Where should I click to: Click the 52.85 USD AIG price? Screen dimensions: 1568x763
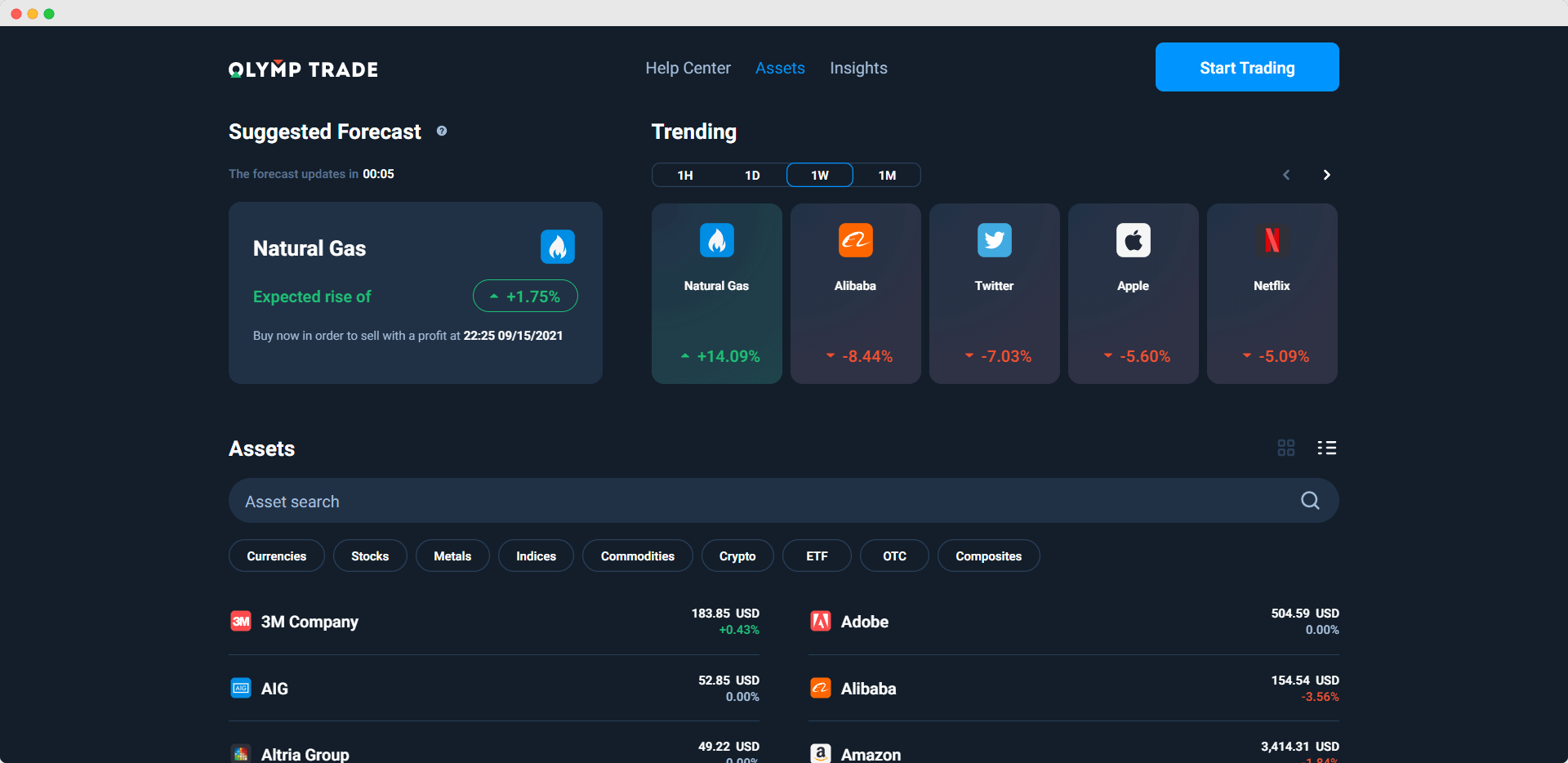click(728, 680)
